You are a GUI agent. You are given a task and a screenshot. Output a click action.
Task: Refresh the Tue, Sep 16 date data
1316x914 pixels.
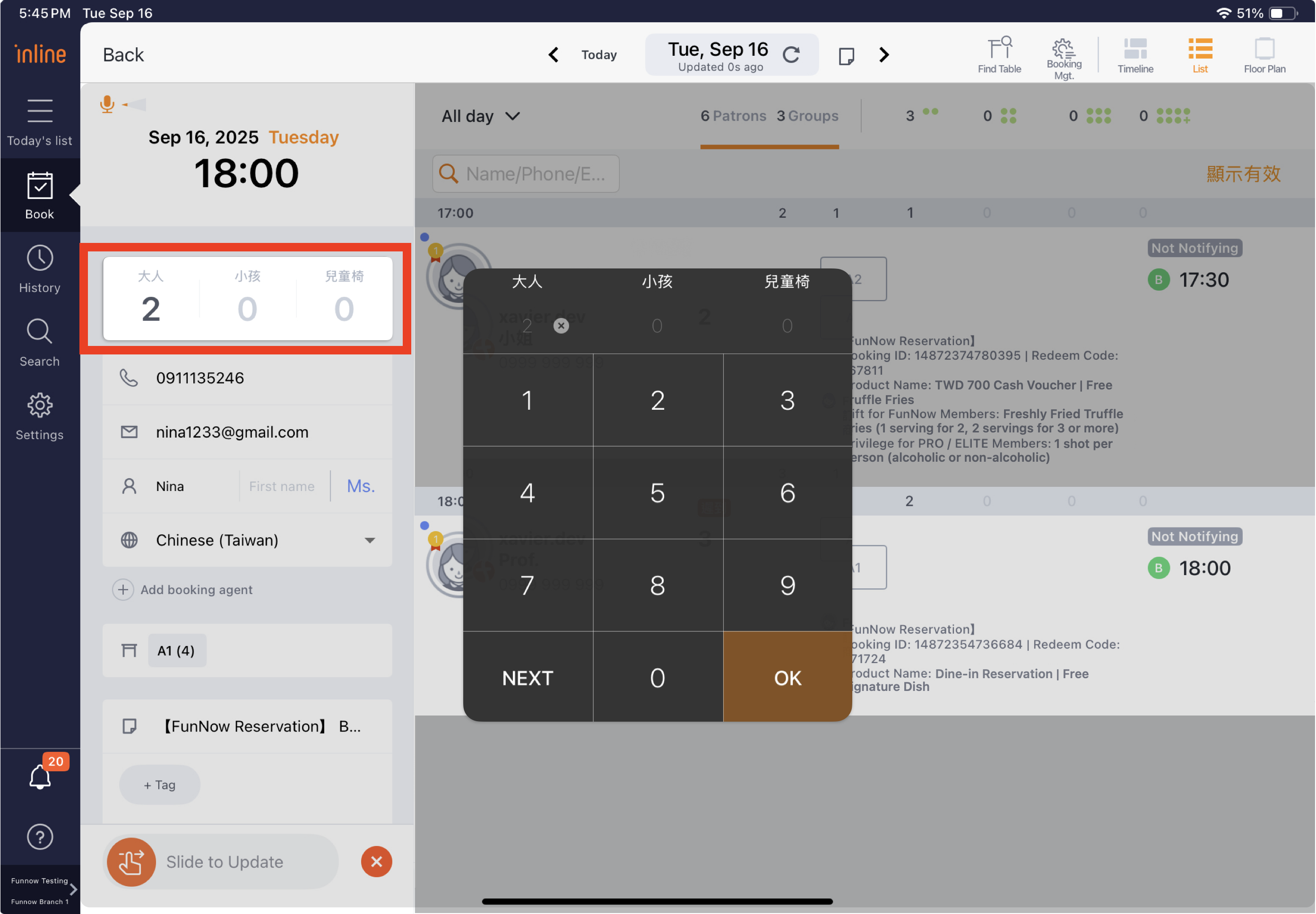pos(791,55)
